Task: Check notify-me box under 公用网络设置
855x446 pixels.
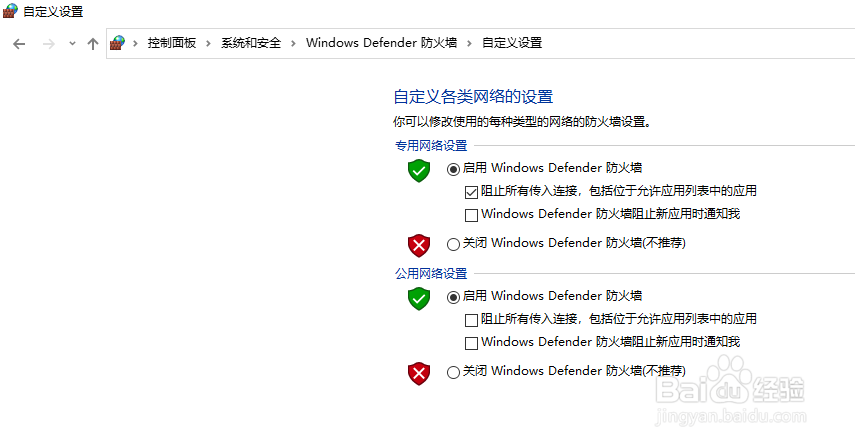Action: pyautogui.click(x=471, y=343)
